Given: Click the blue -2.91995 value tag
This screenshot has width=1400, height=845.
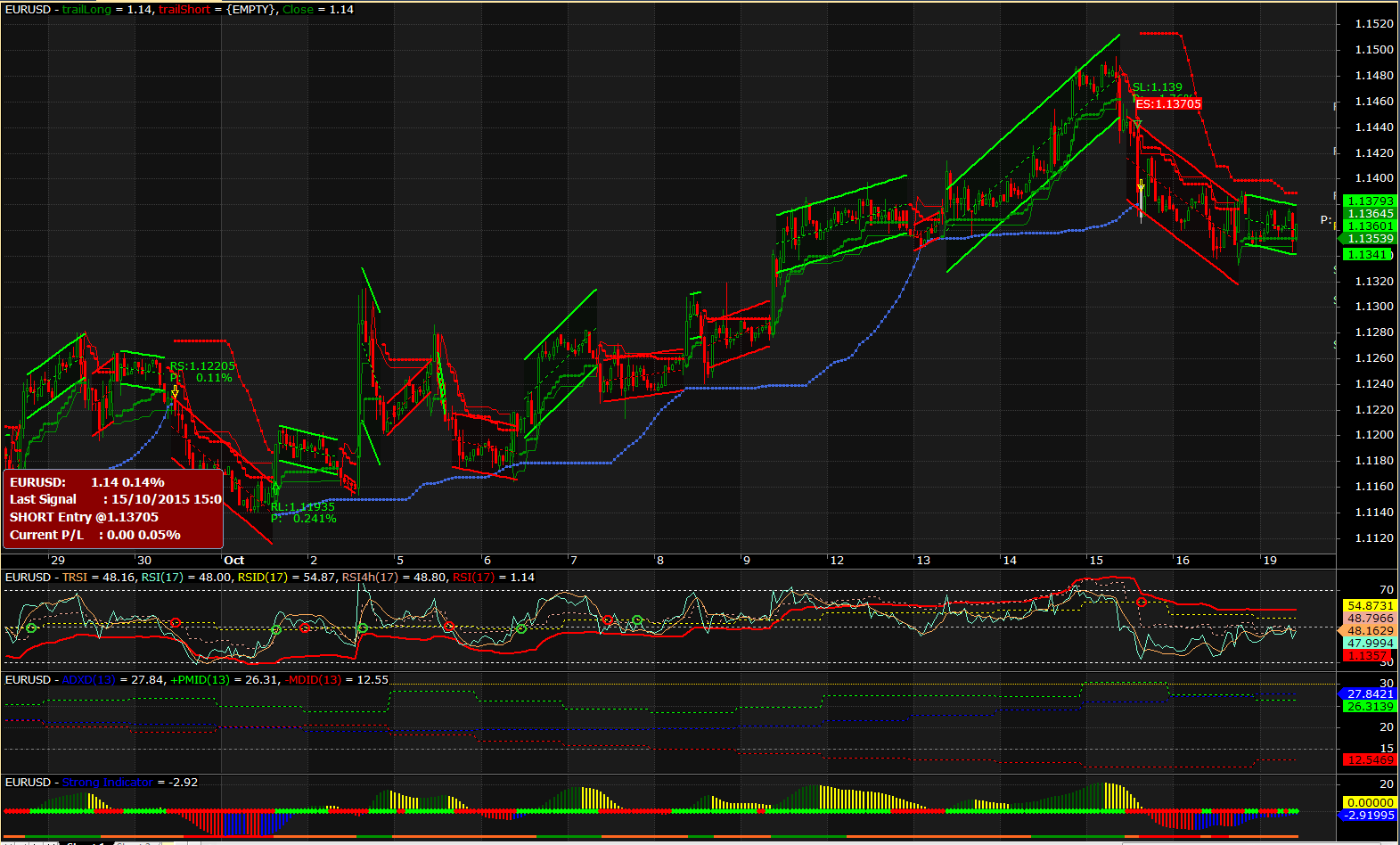Looking at the screenshot, I should 1368,816.
